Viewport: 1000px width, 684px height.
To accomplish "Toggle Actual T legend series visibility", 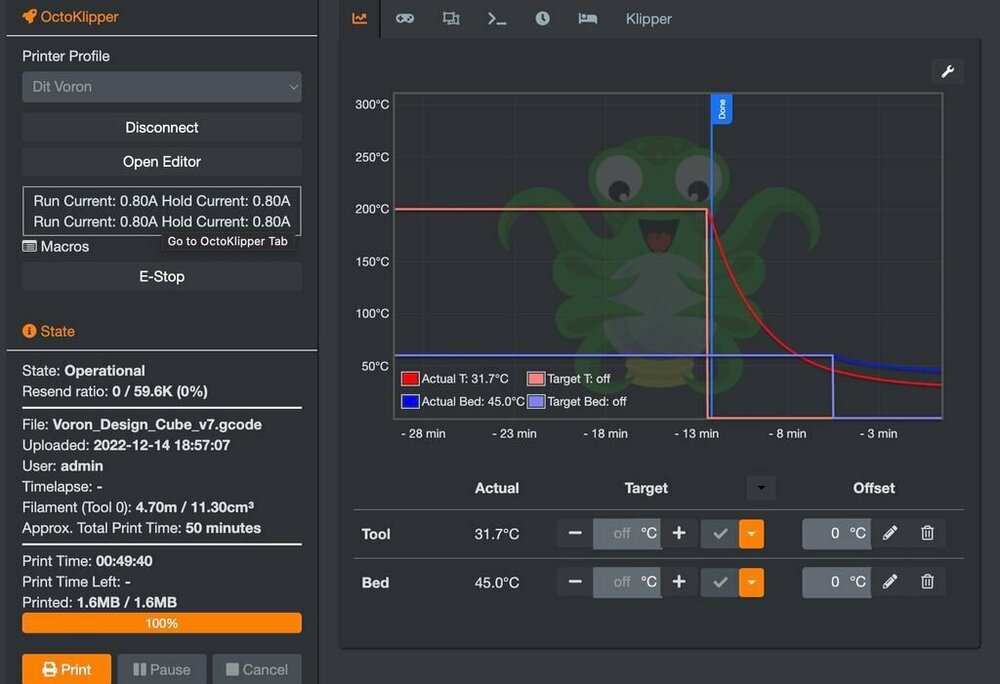I will (455, 379).
